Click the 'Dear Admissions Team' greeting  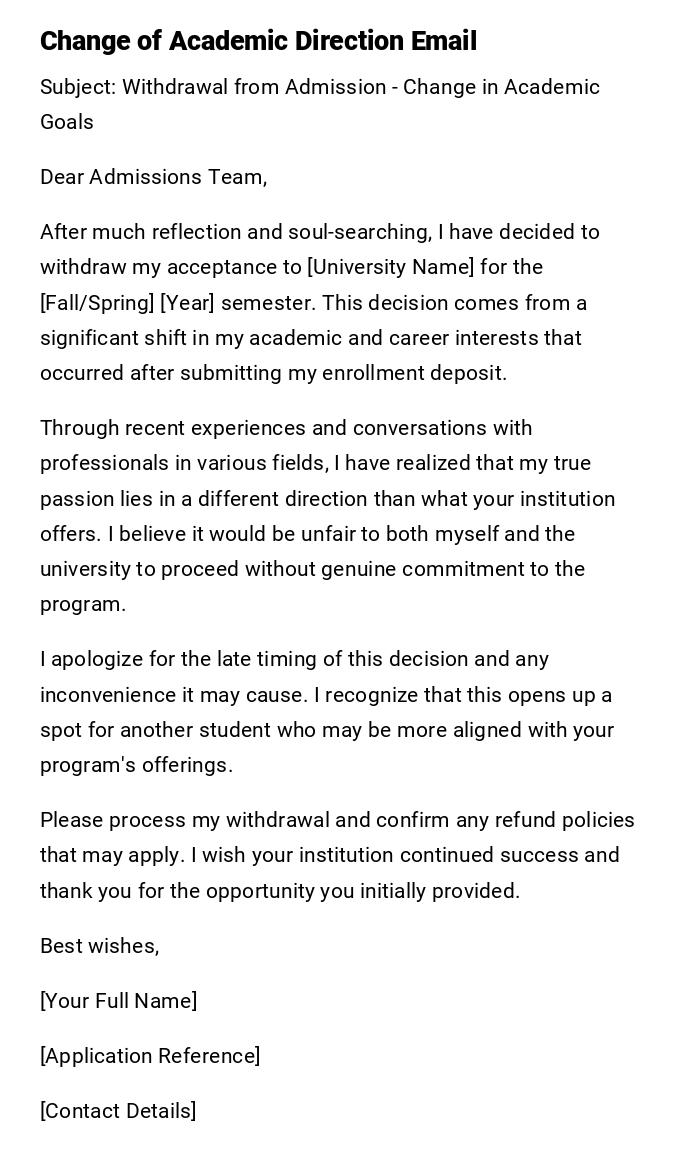(x=153, y=177)
